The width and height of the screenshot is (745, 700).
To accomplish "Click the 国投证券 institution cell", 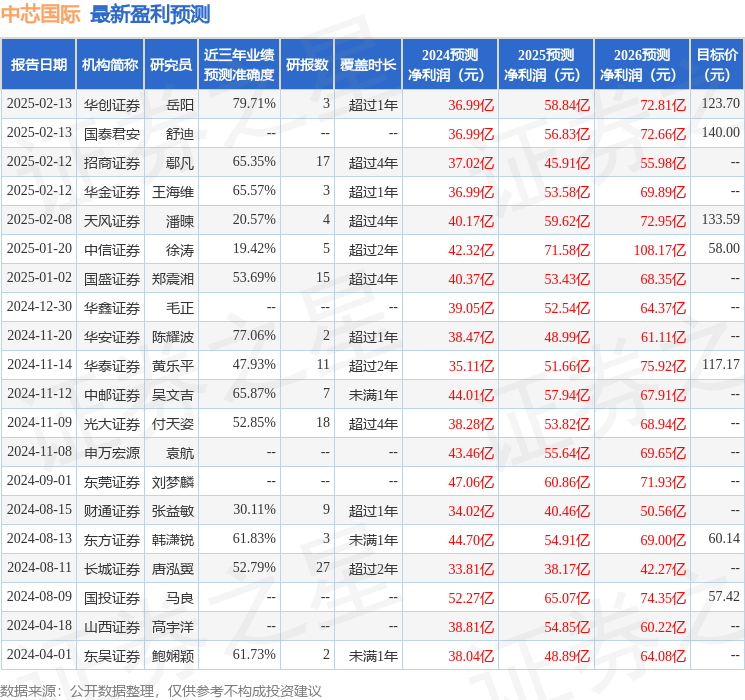I will click(x=112, y=598).
